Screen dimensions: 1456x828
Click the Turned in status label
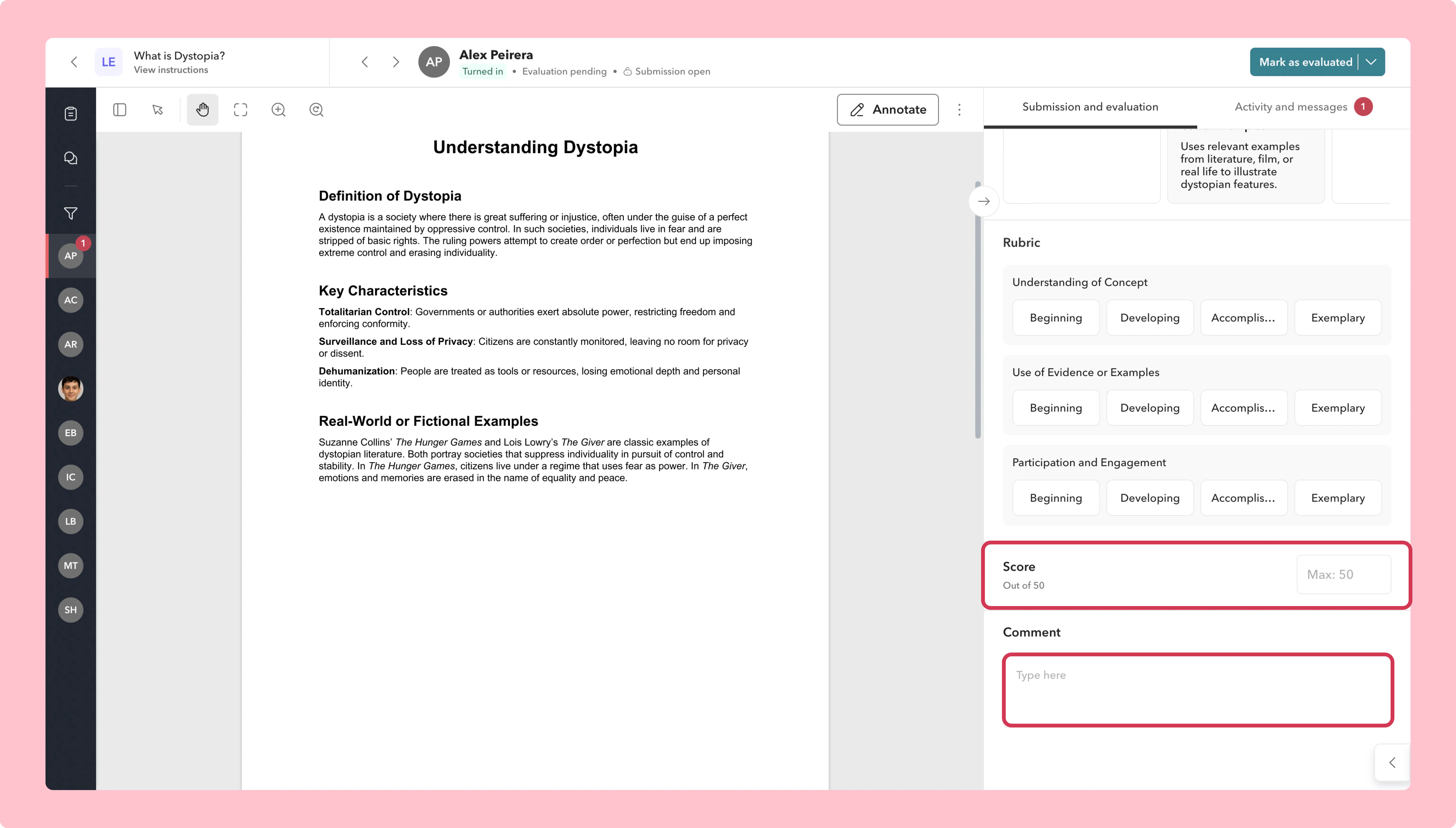(x=482, y=72)
